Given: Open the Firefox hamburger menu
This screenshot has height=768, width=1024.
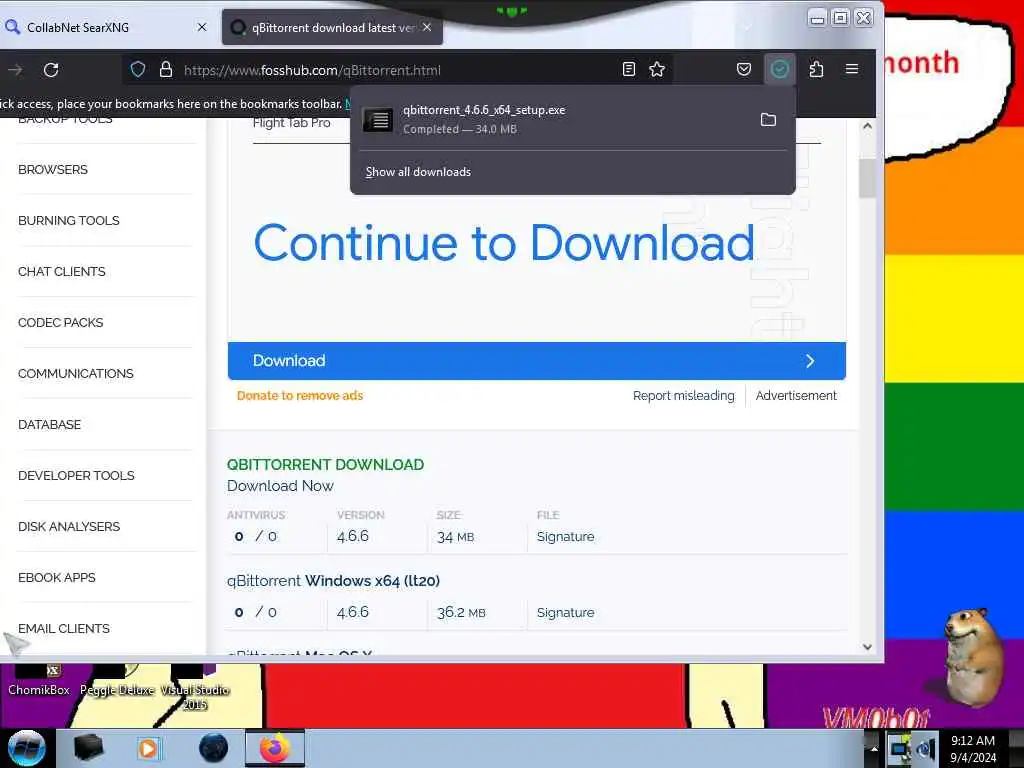Looking at the screenshot, I should [852, 69].
